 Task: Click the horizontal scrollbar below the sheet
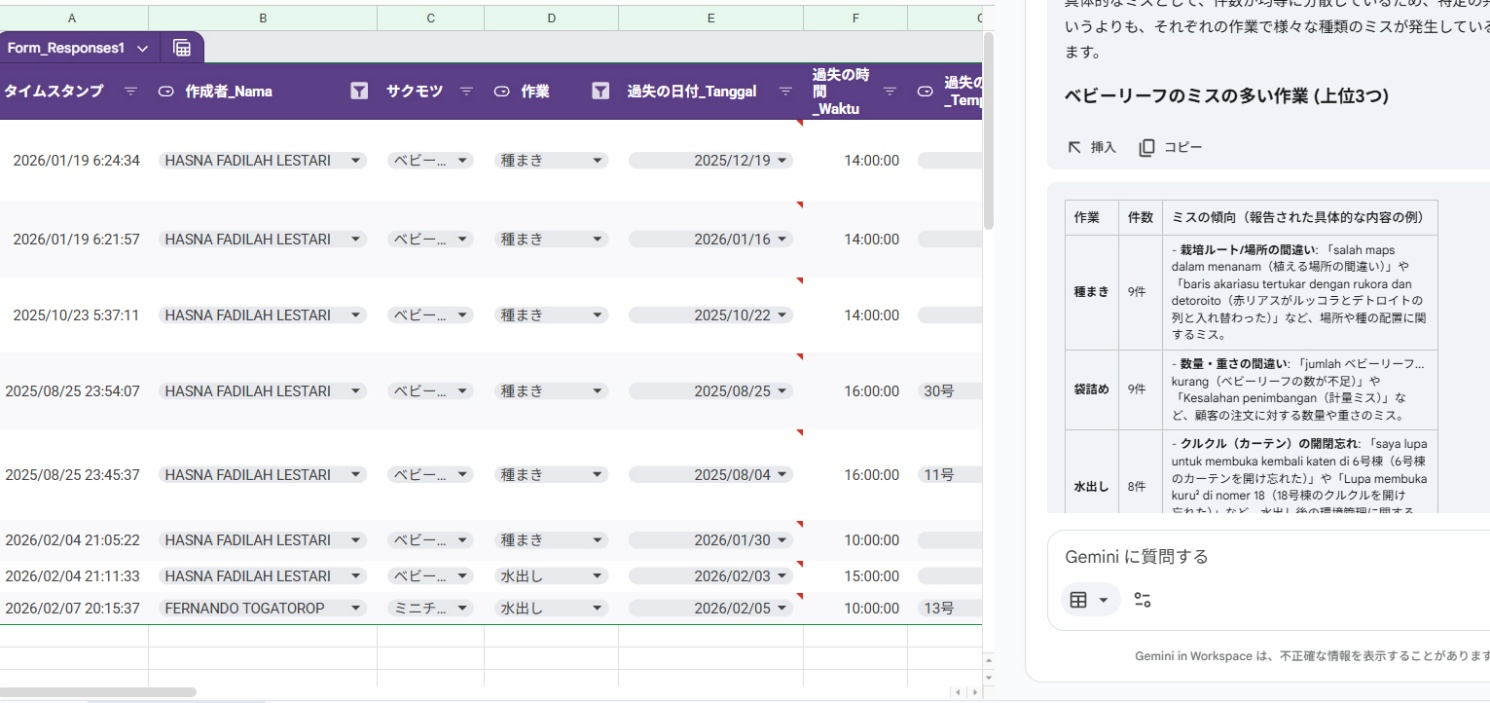pos(98,691)
